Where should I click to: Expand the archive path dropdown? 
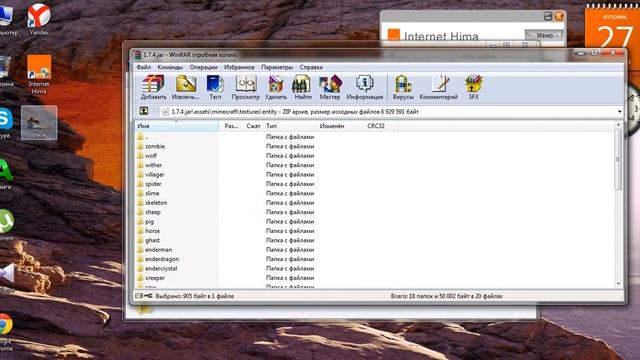619,111
